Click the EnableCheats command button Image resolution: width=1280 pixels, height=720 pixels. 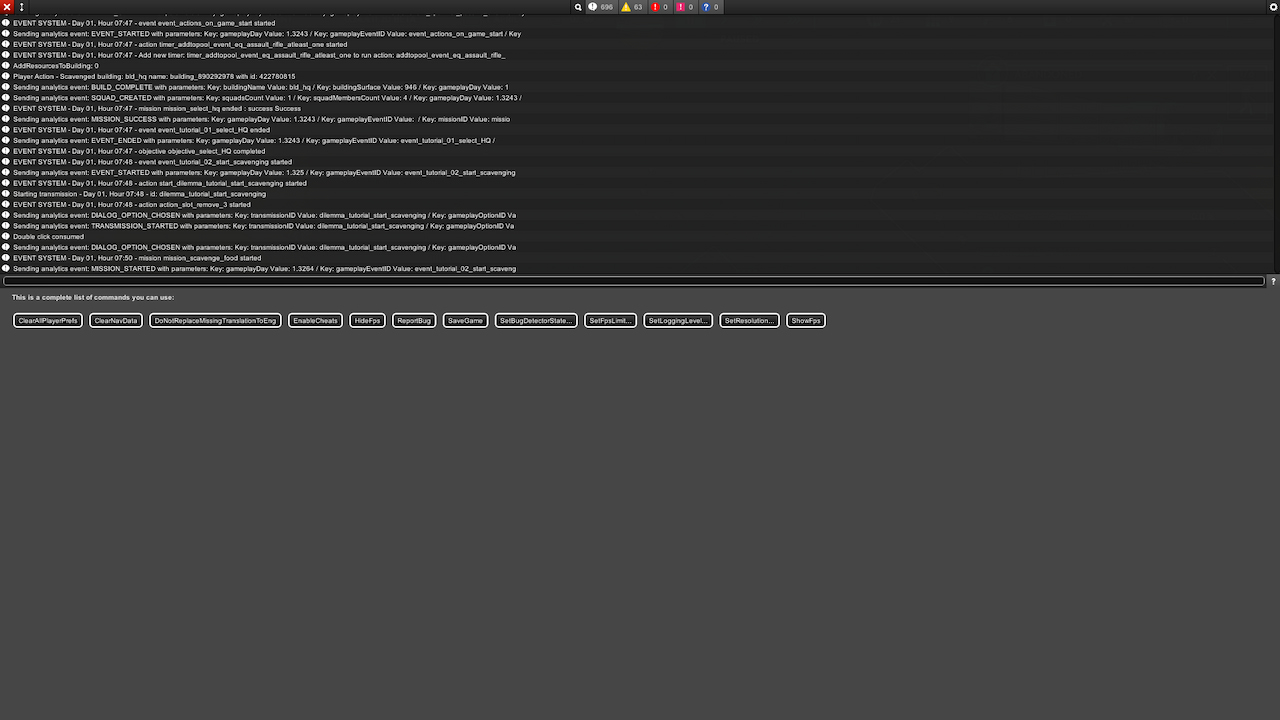(316, 321)
